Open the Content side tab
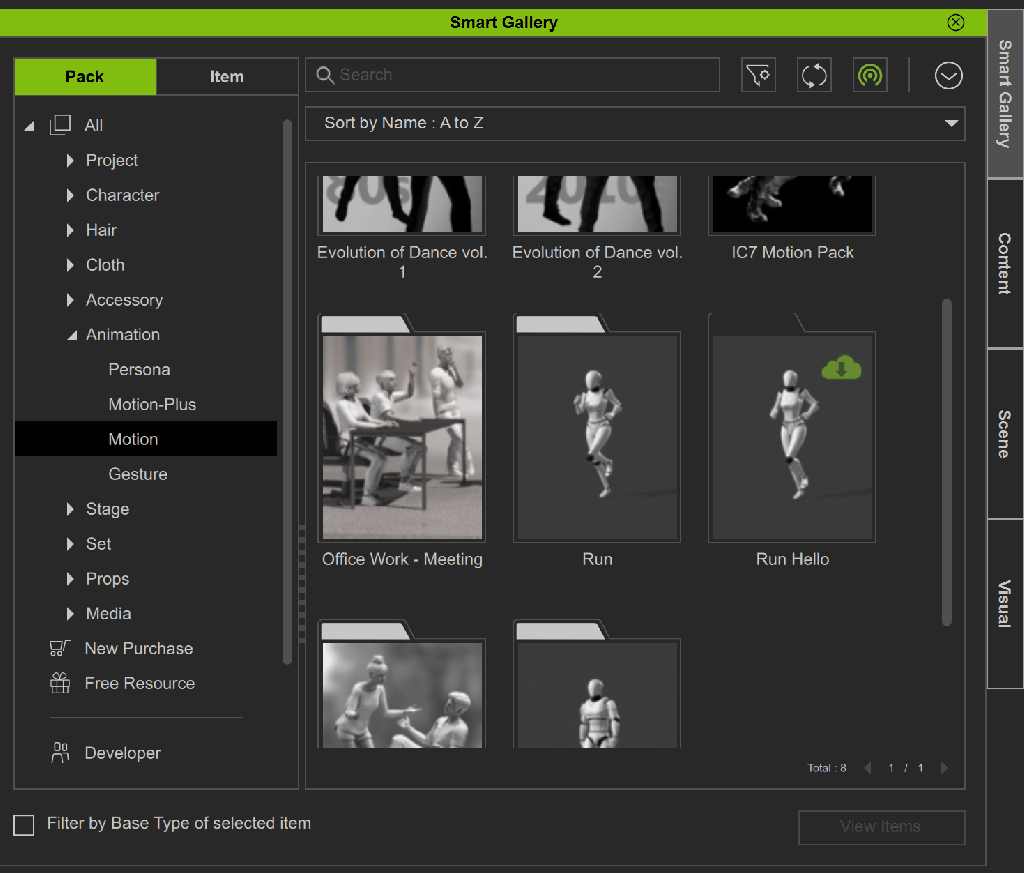The image size is (1024, 873). 1005,263
